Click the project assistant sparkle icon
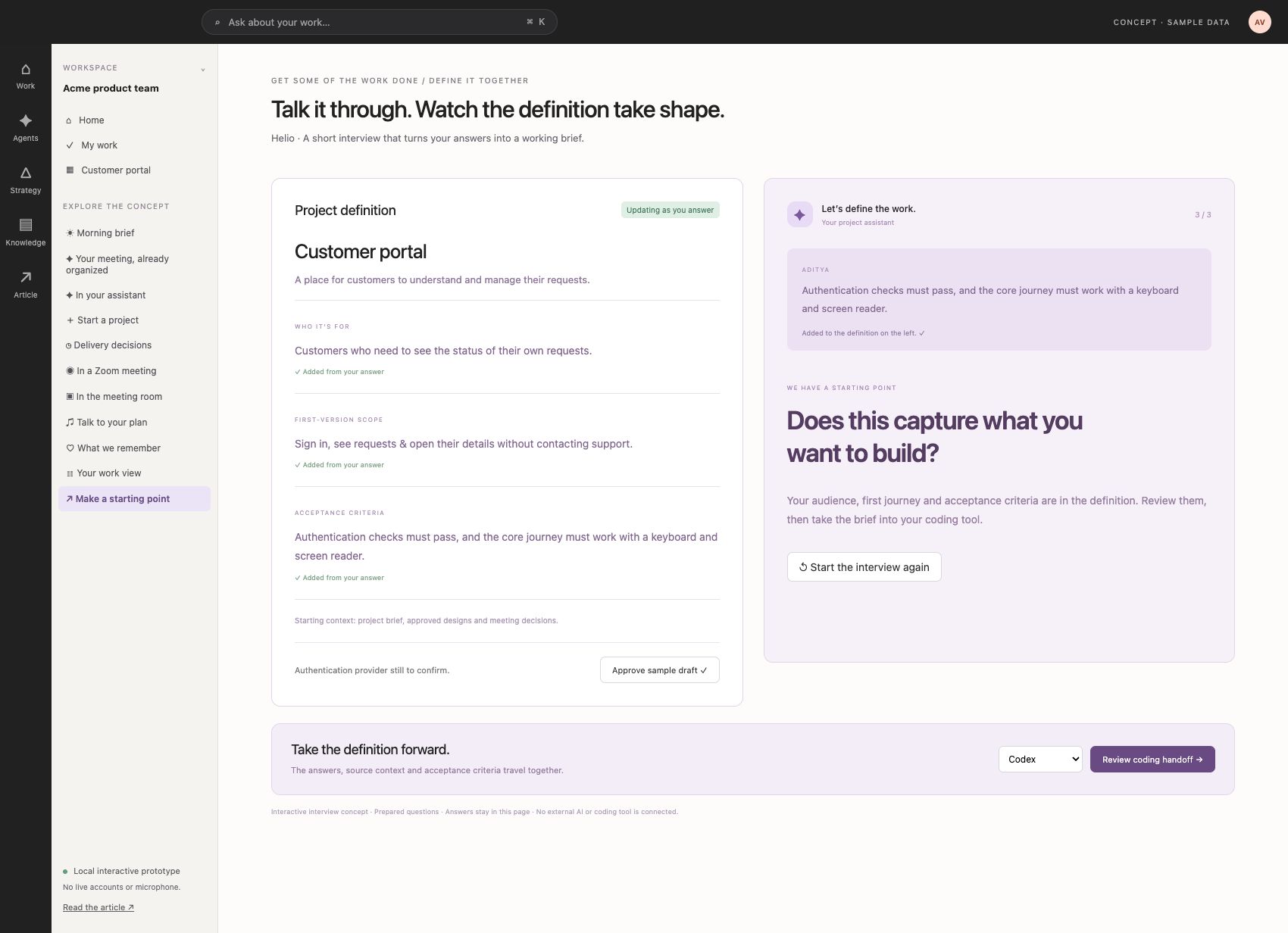This screenshot has width=1288, height=933. [x=799, y=214]
